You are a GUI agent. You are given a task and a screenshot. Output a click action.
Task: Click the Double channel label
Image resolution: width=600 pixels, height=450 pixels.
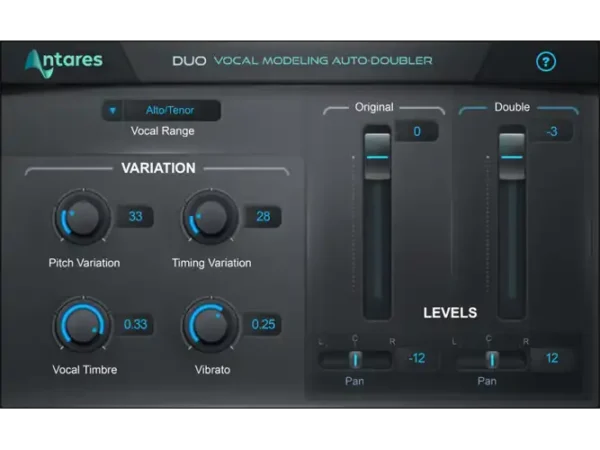pyautogui.click(x=512, y=107)
